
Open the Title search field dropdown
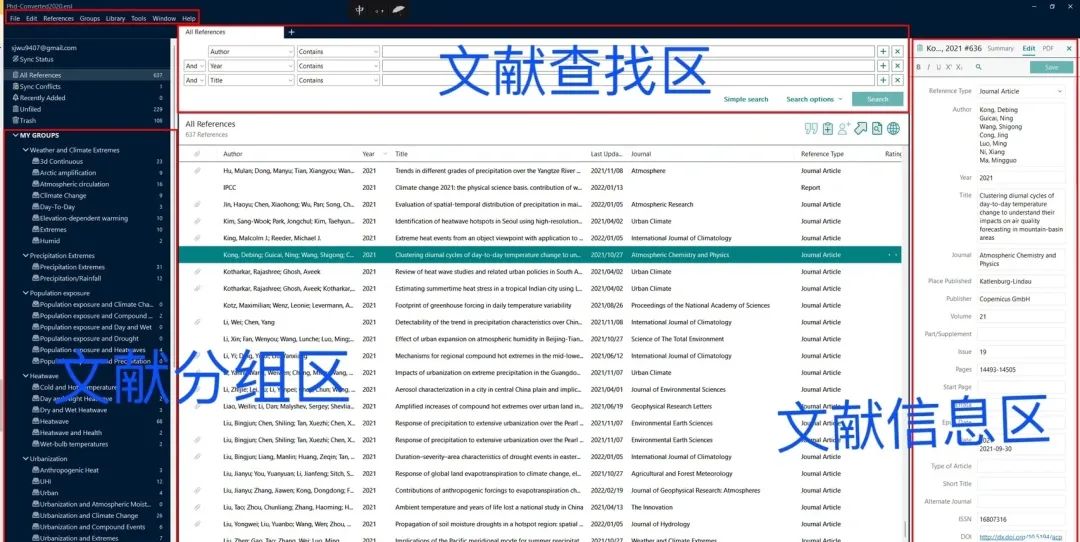[251, 81]
